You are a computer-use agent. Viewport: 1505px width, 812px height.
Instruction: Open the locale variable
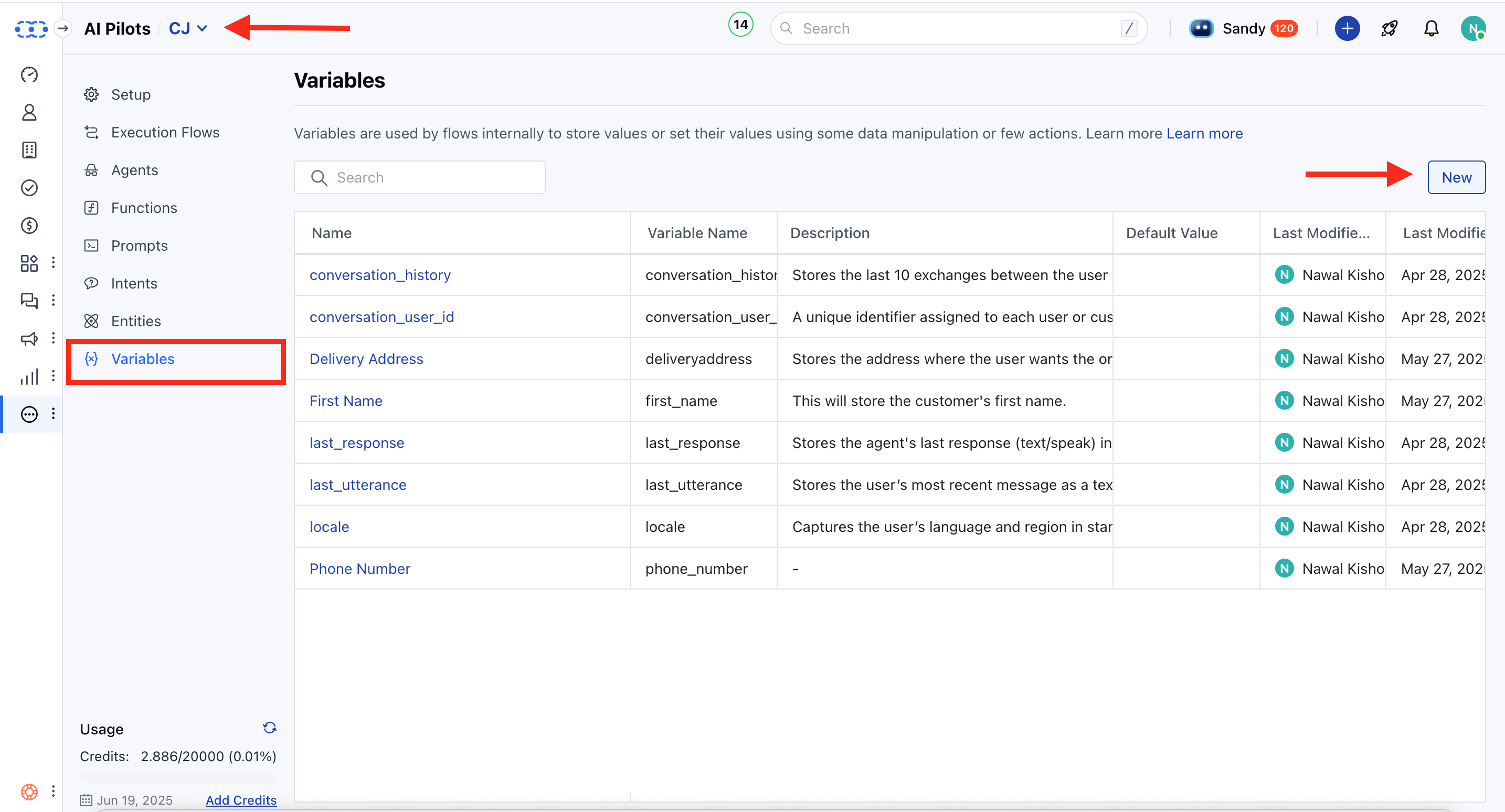(x=329, y=527)
